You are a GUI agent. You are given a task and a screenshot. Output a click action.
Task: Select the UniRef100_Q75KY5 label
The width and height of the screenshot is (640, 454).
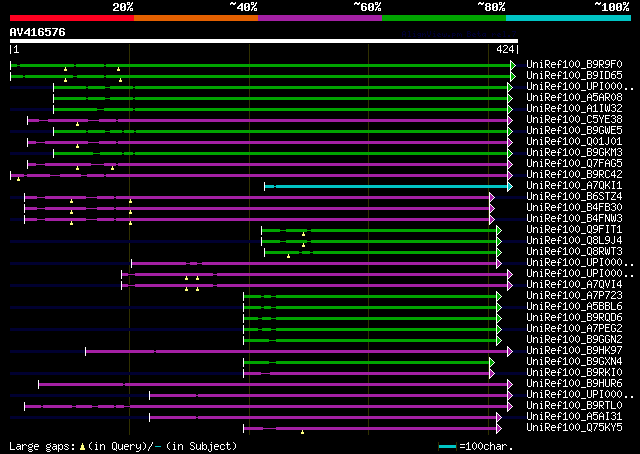[x=574, y=428]
